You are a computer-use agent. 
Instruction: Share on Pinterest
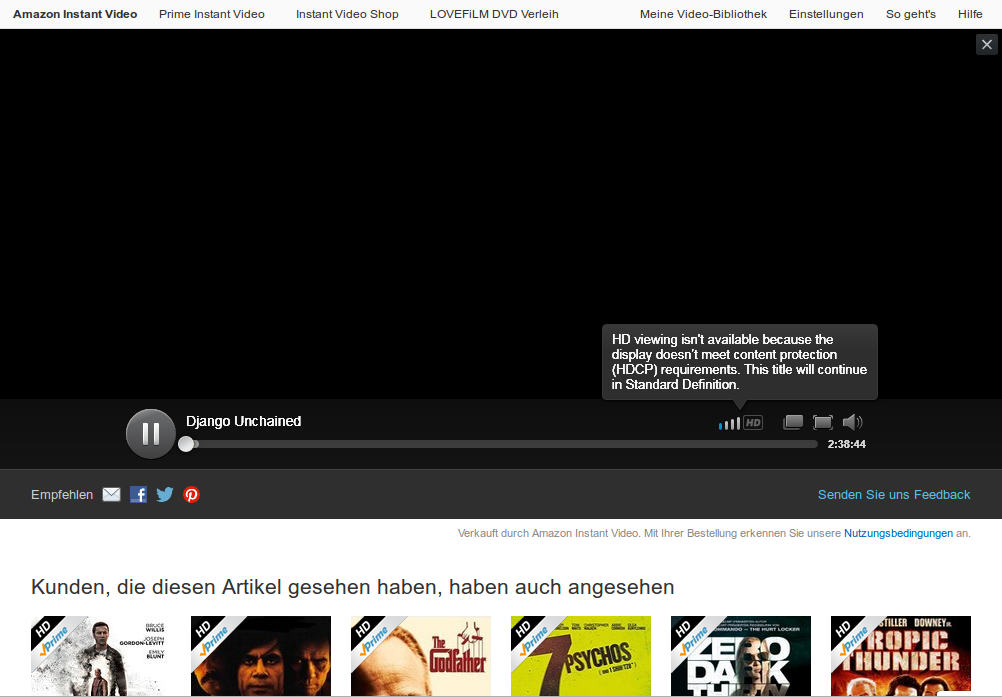[192, 494]
